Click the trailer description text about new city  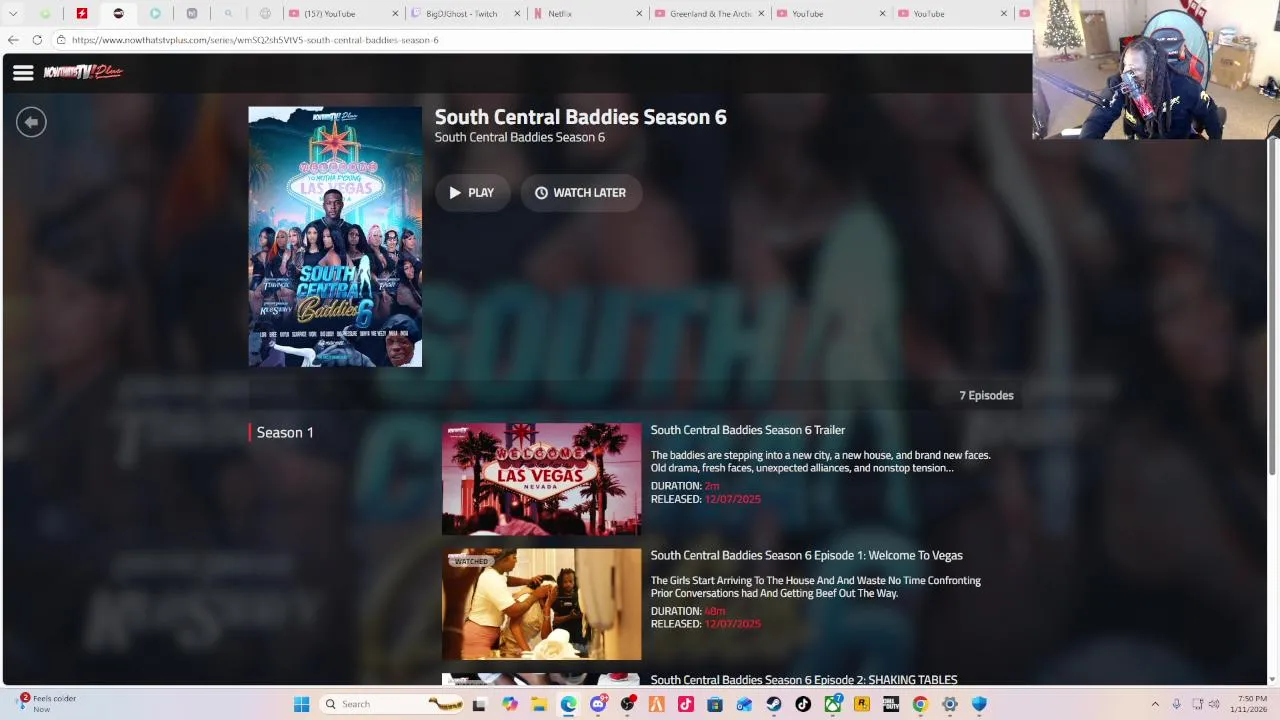(821, 461)
